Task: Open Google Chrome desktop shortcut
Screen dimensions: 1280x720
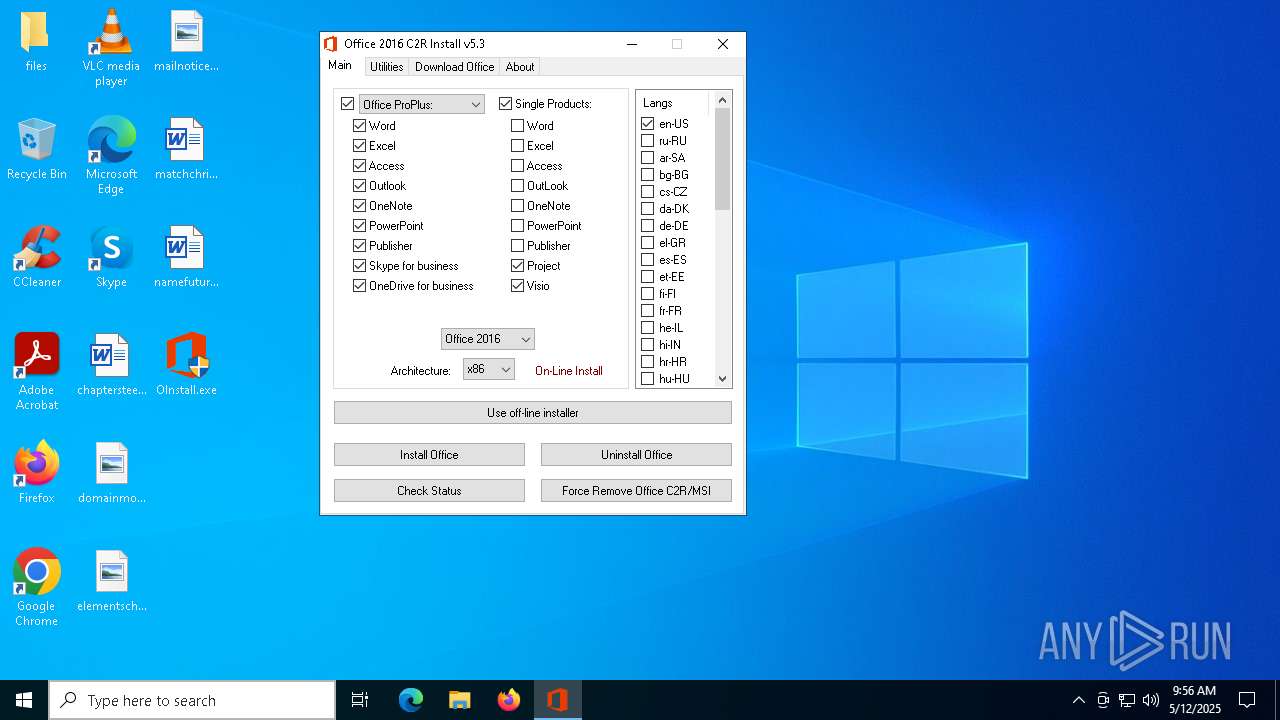Action: 36,587
